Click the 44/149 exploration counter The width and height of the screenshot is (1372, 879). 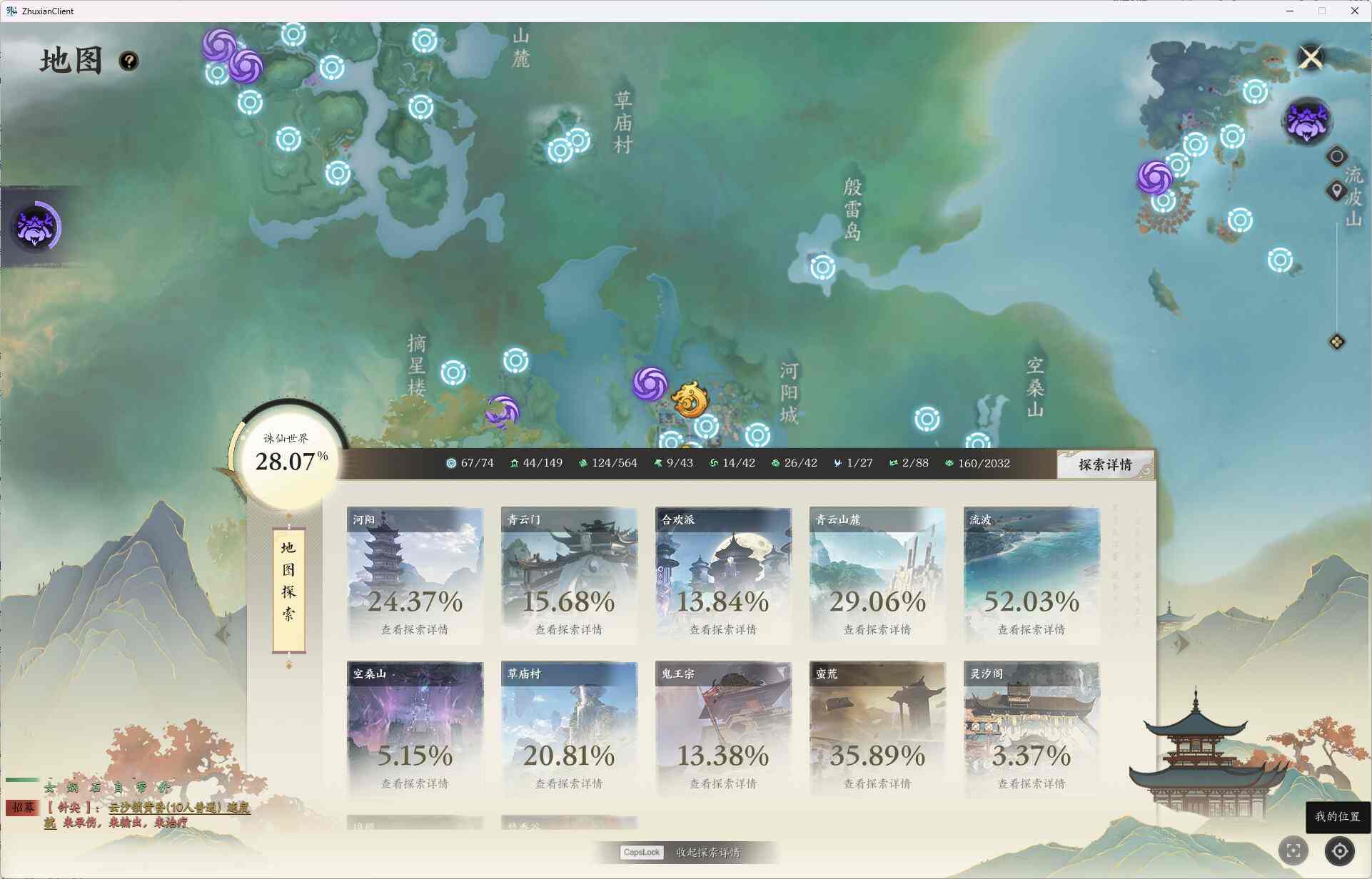[x=536, y=463]
